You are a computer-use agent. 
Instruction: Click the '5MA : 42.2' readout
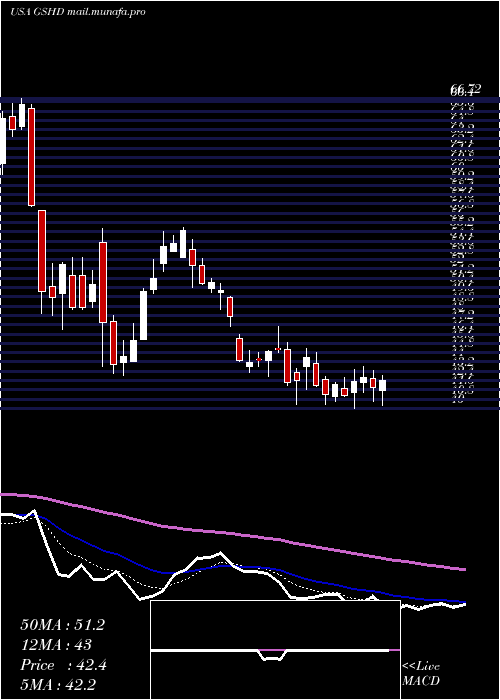click(58, 685)
